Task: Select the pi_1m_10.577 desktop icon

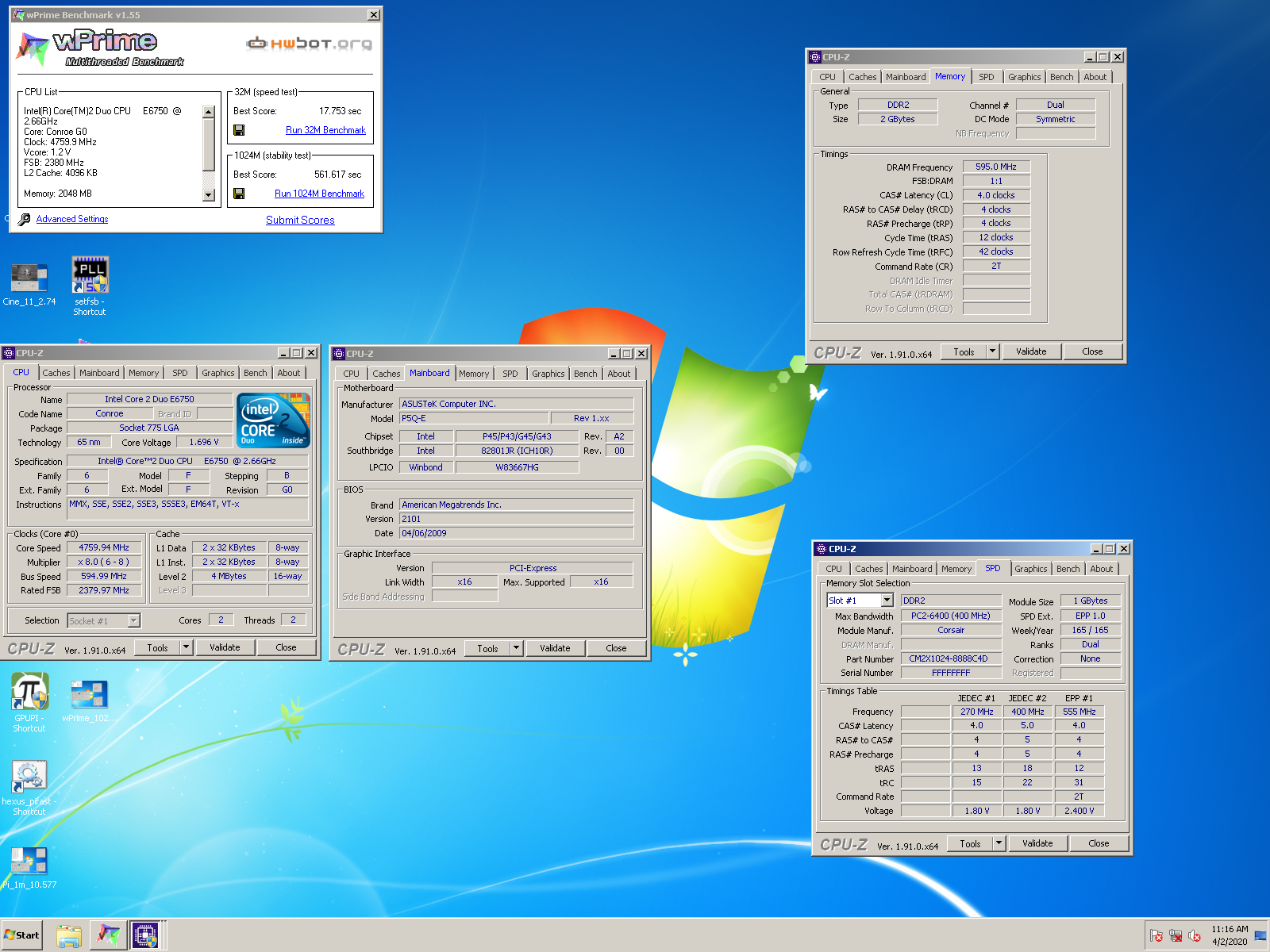Action: coord(29,867)
